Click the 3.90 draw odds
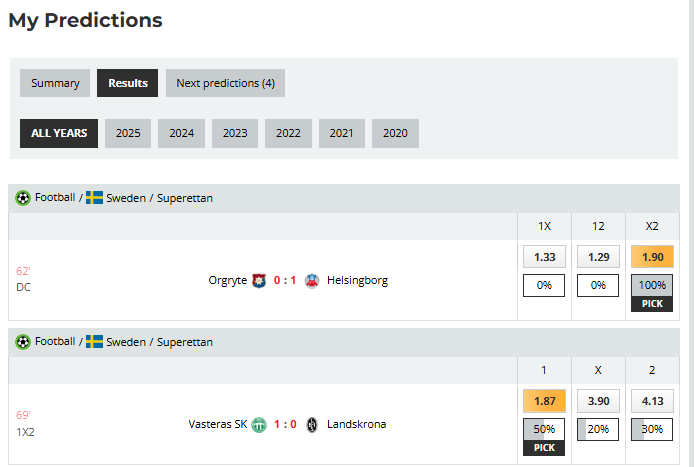This screenshot has width=694, height=467. (598, 401)
